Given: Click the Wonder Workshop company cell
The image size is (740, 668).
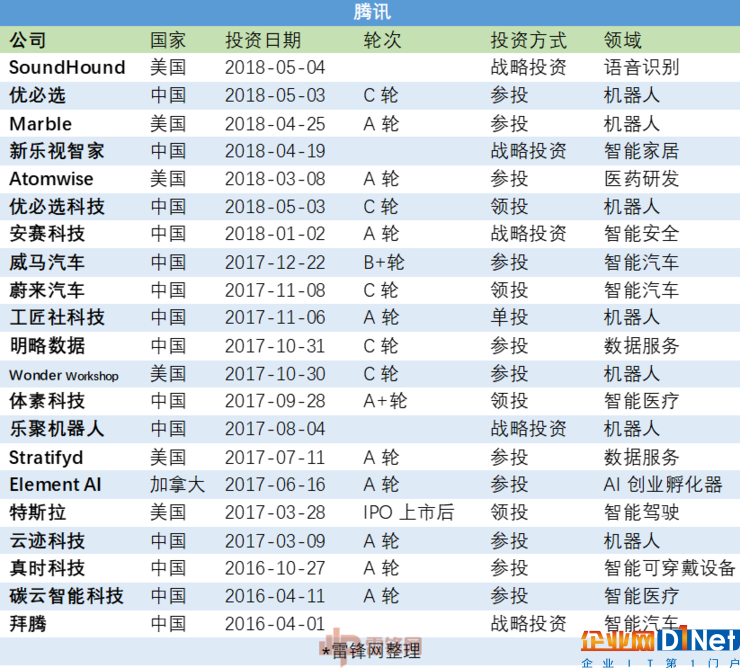Looking at the screenshot, I should (x=64, y=375).
